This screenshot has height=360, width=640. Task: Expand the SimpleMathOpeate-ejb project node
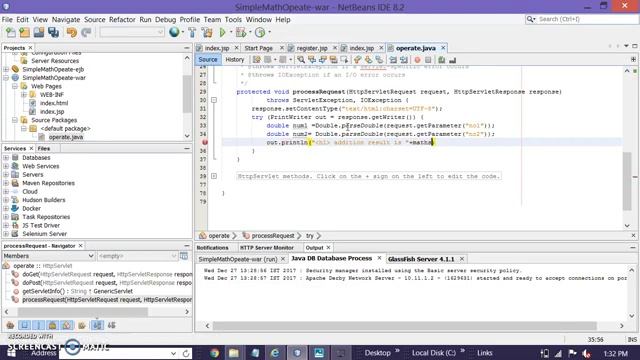coord(6,69)
